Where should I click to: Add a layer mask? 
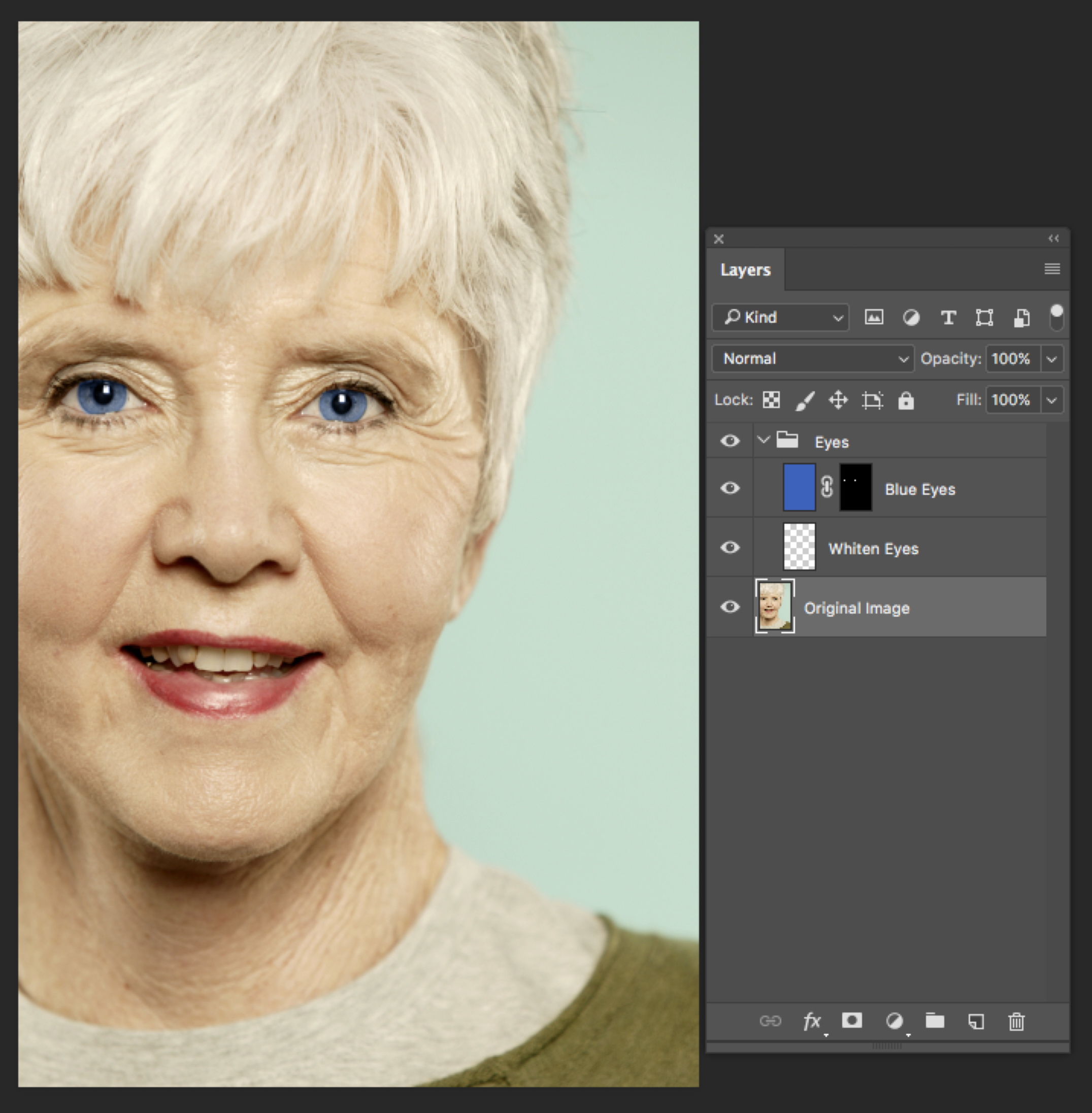pyautogui.click(x=852, y=1020)
